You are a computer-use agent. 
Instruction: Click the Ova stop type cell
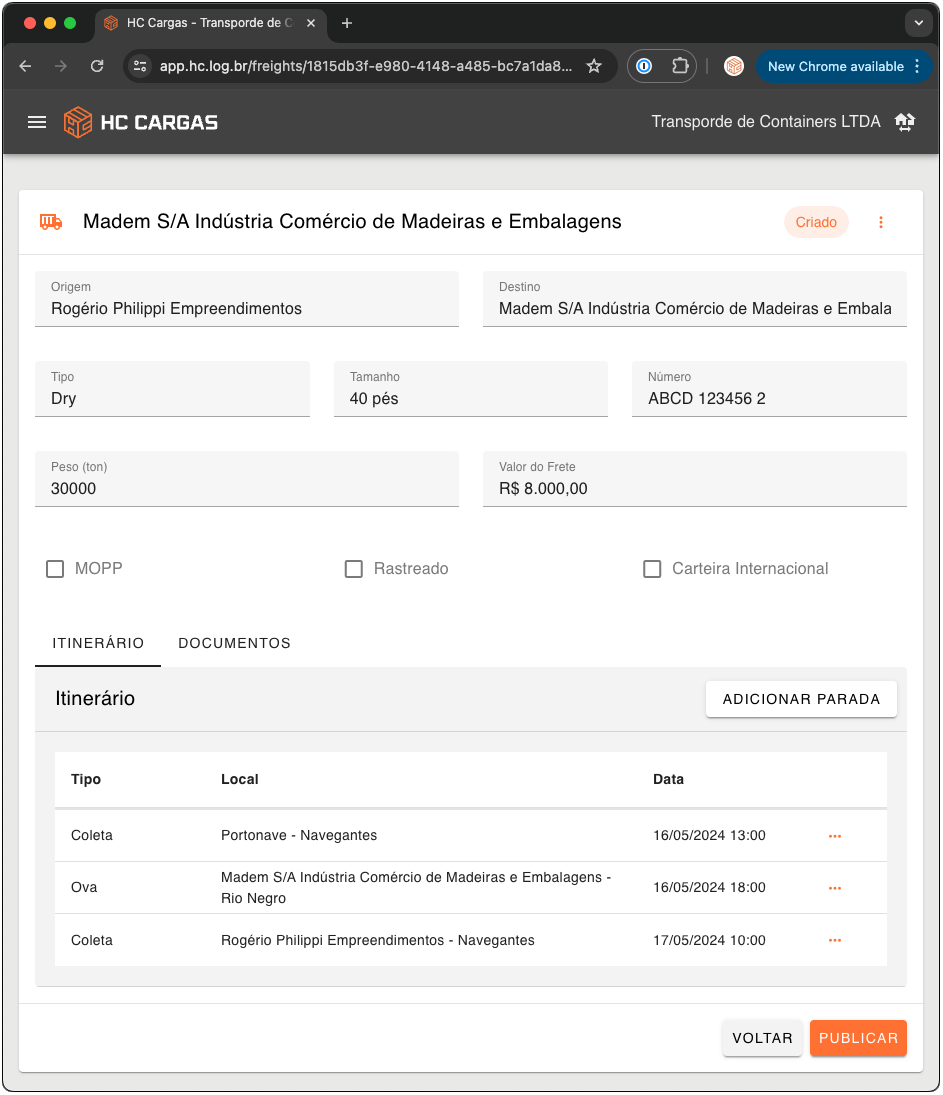84,888
